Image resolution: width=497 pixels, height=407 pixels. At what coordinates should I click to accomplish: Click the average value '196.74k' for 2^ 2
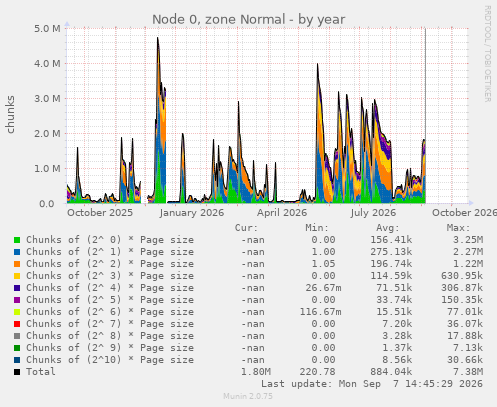(x=391, y=264)
